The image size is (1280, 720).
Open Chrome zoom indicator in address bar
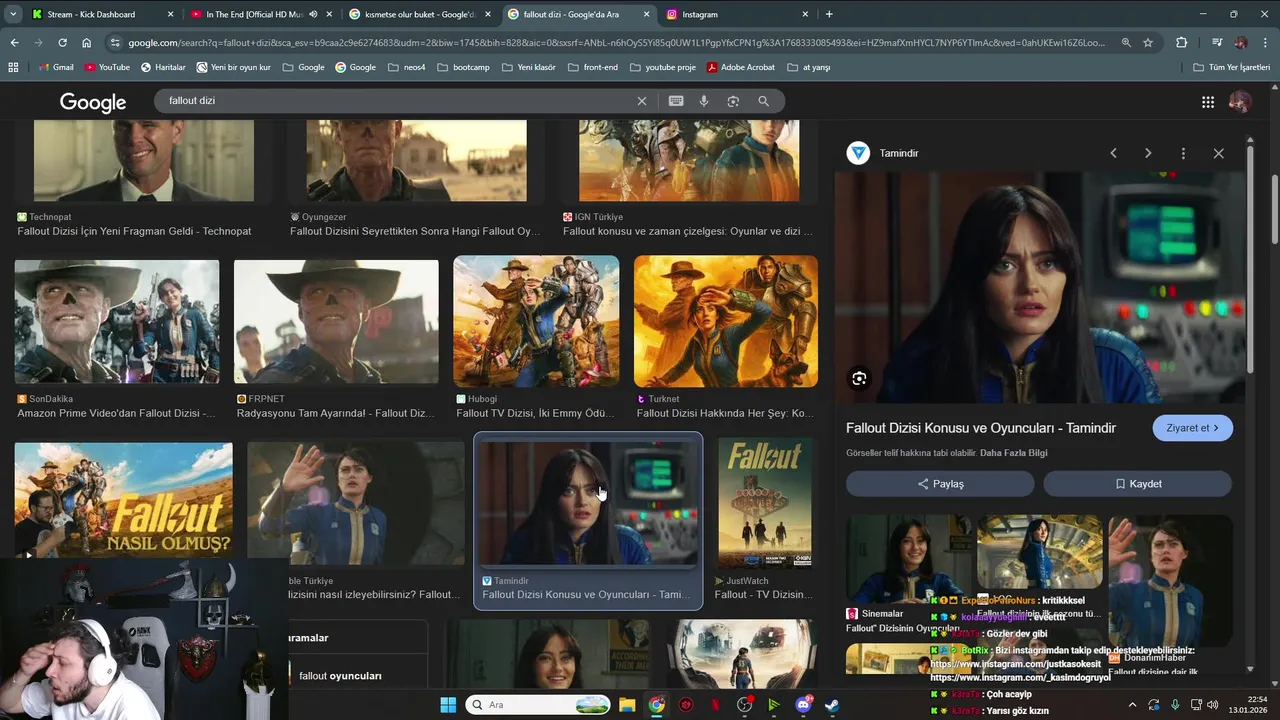1126,43
